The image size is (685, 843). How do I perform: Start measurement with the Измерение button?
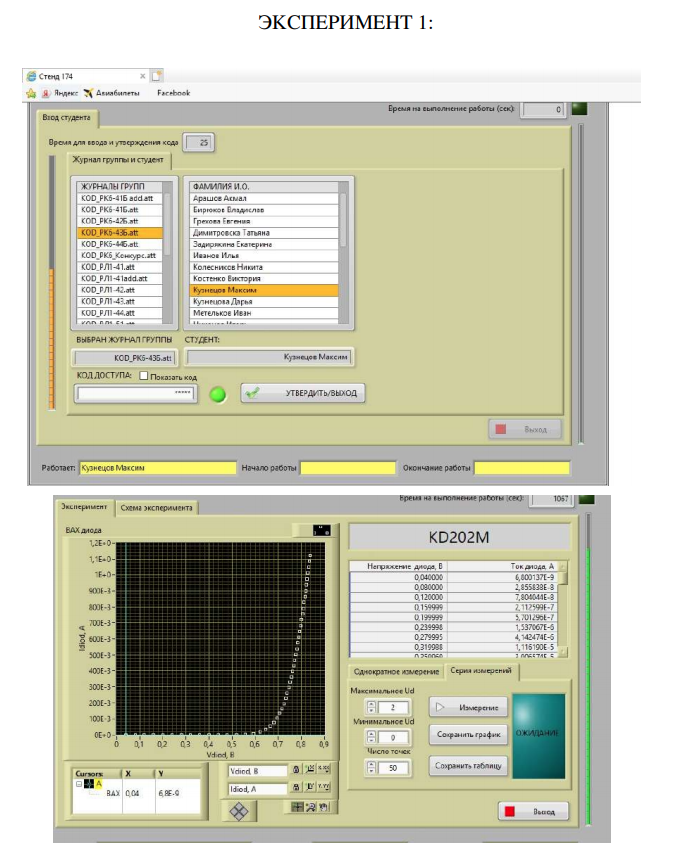coord(469,707)
